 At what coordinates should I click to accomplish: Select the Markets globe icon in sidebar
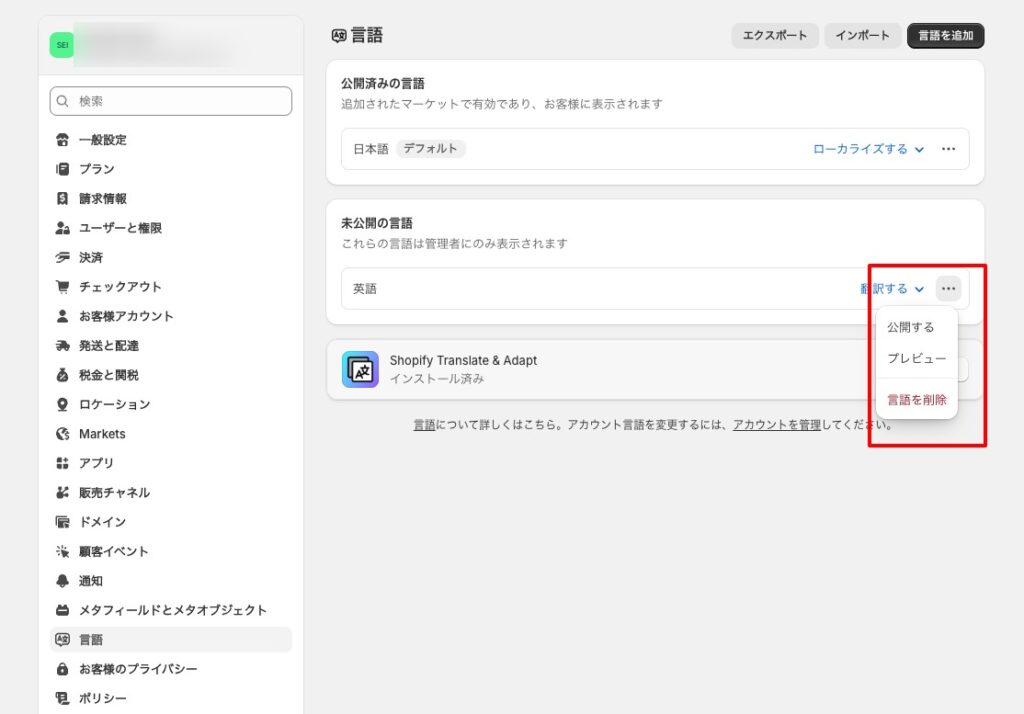tap(64, 433)
